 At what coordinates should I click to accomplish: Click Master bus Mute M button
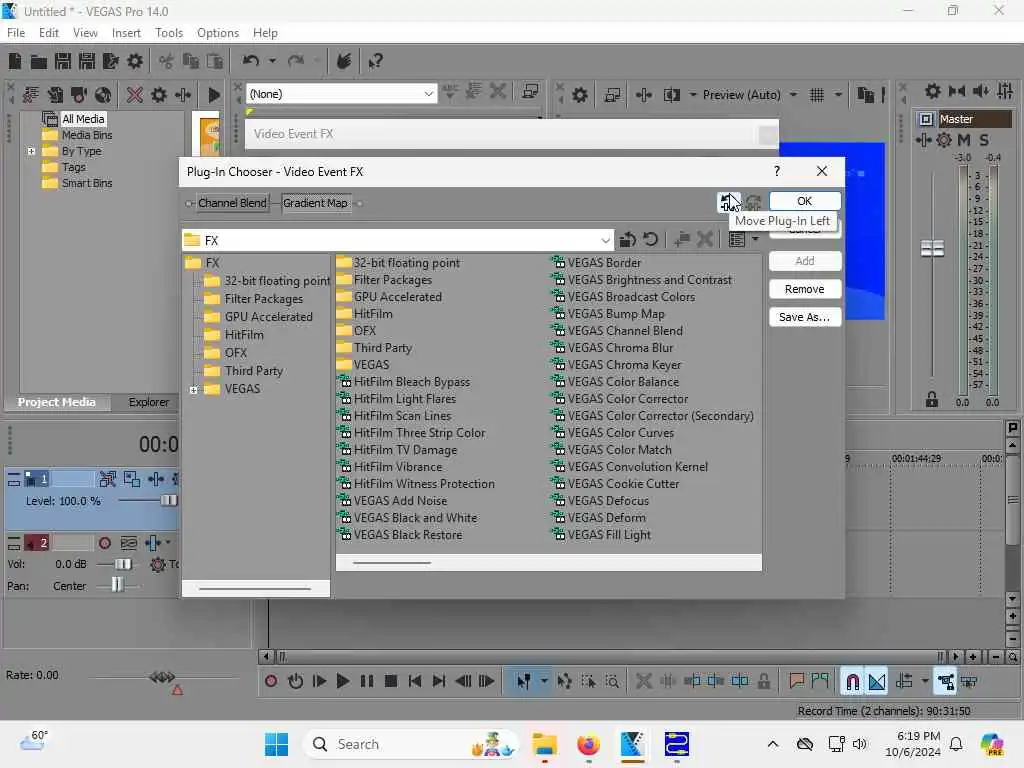(x=964, y=140)
